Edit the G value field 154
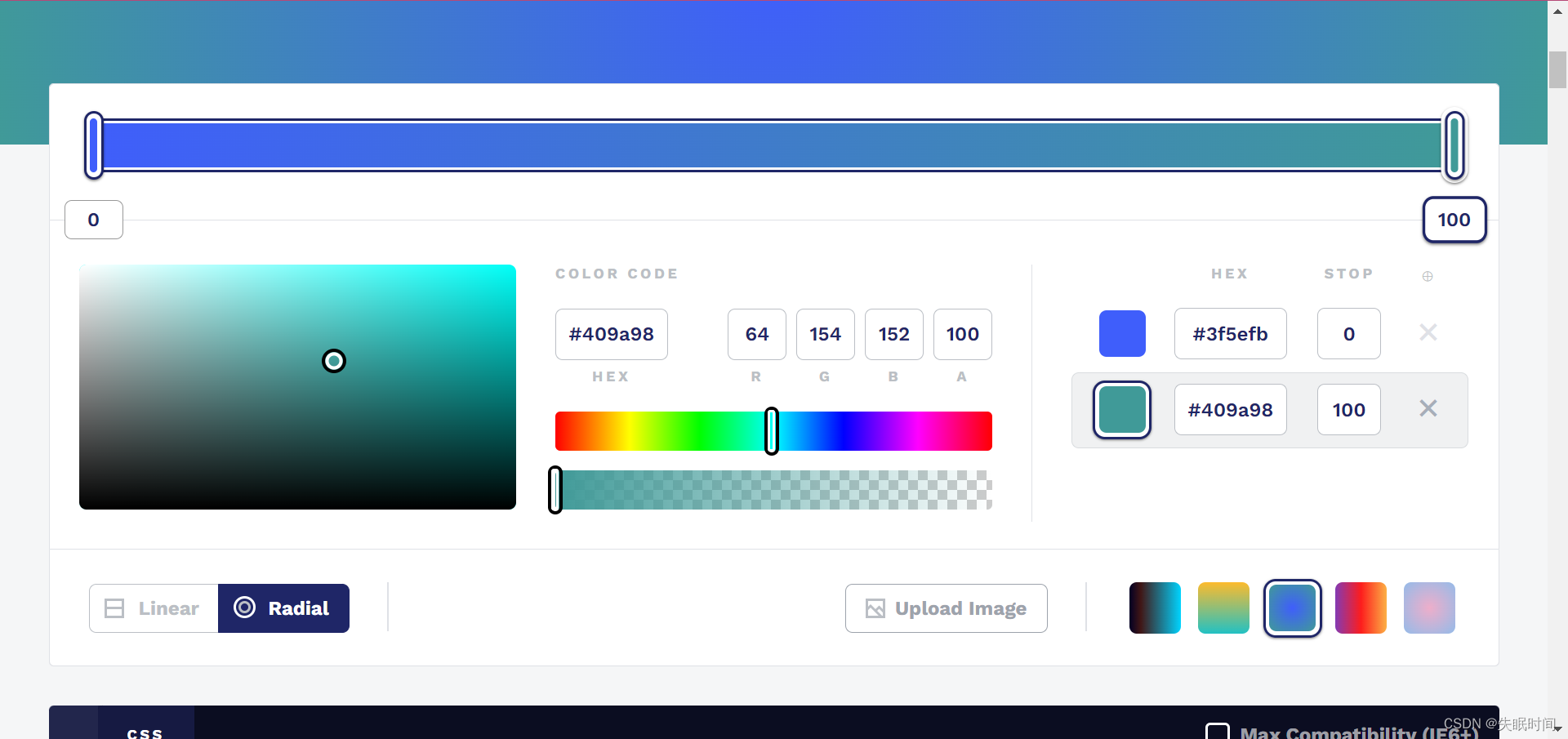This screenshot has width=1568, height=739. click(826, 334)
